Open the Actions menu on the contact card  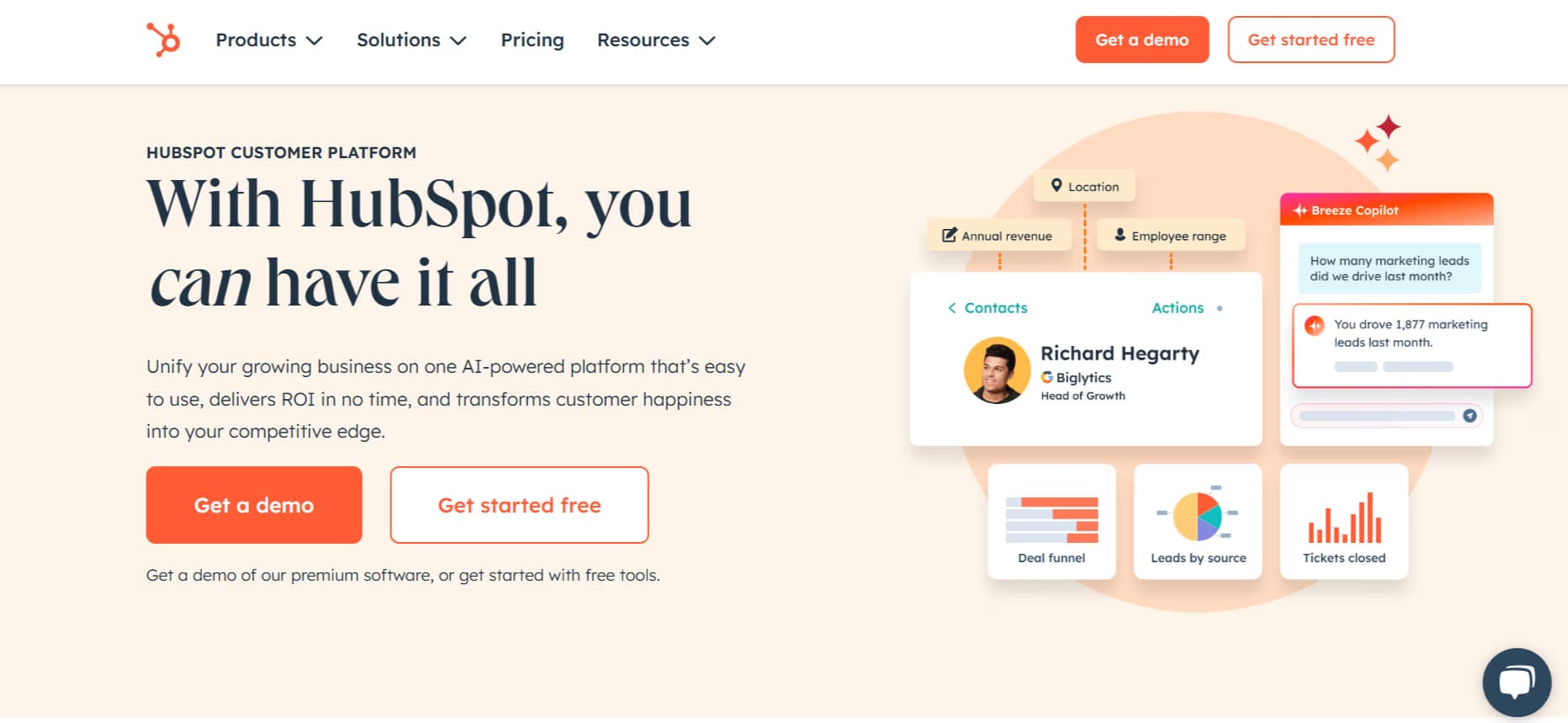(x=1178, y=308)
